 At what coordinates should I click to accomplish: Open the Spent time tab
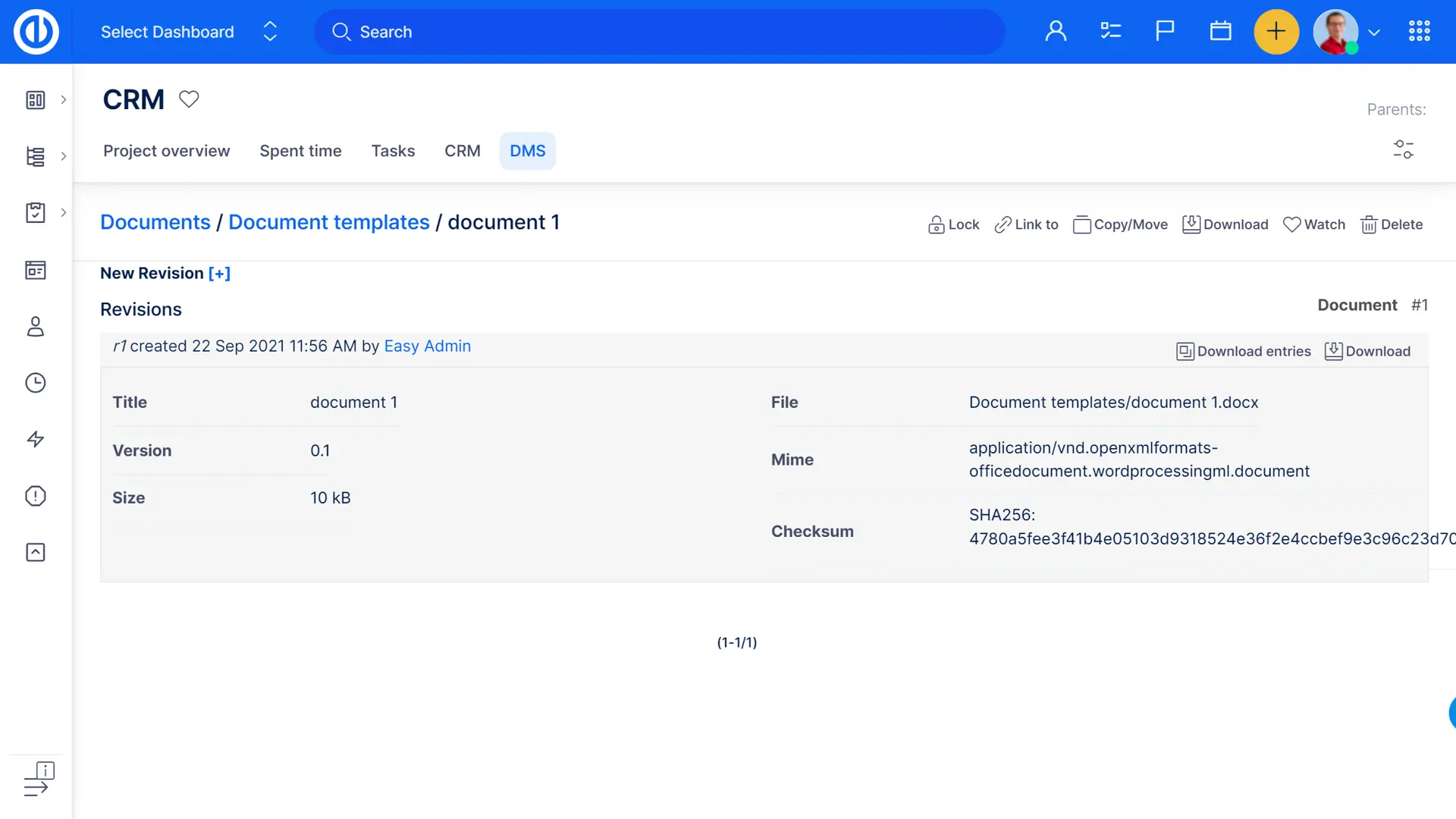[300, 151]
